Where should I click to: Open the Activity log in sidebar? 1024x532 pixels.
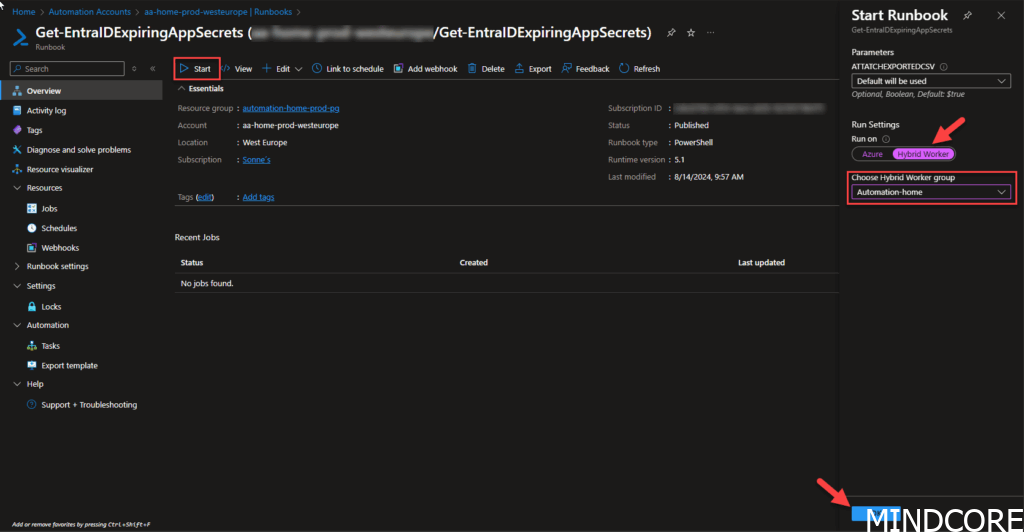click(46, 111)
